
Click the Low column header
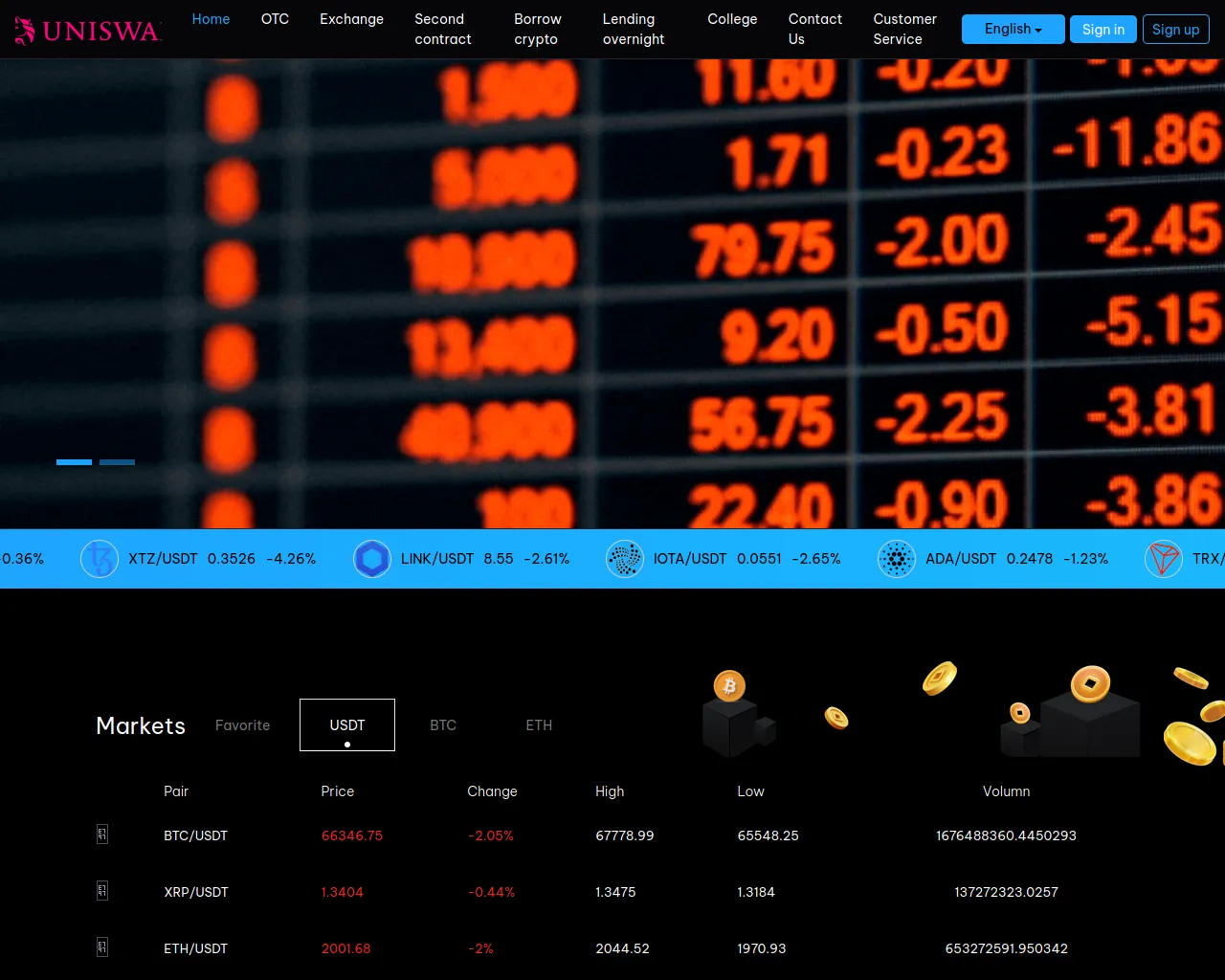(x=751, y=791)
